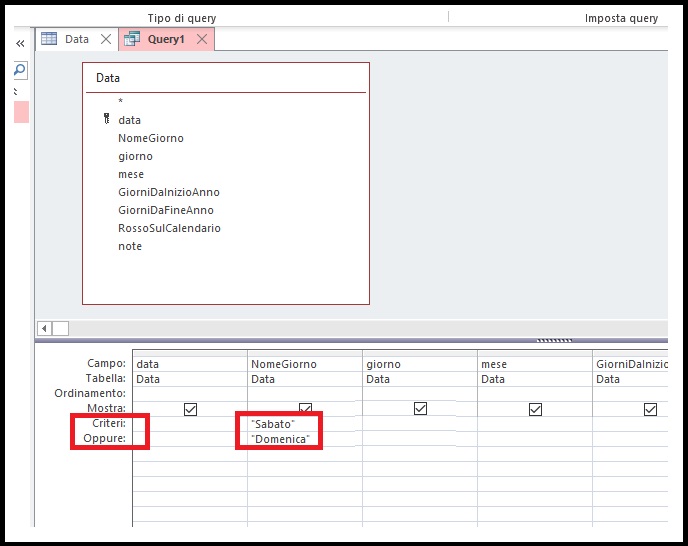Click the Campo cell containing GiorniDaInizio
Image resolution: width=688 pixels, height=546 pixels.
coord(631,364)
